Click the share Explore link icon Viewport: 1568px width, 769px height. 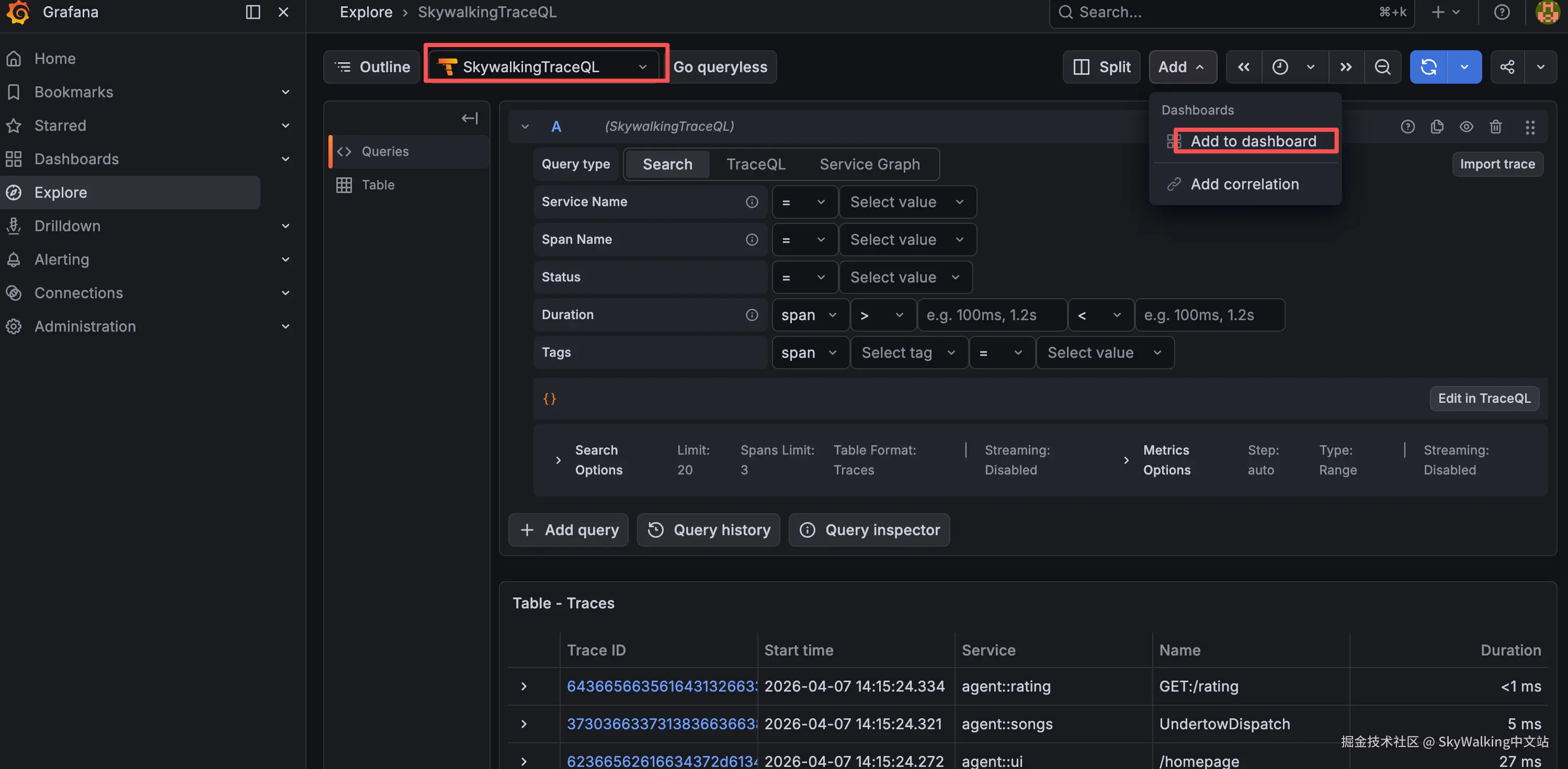click(1507, 67)
